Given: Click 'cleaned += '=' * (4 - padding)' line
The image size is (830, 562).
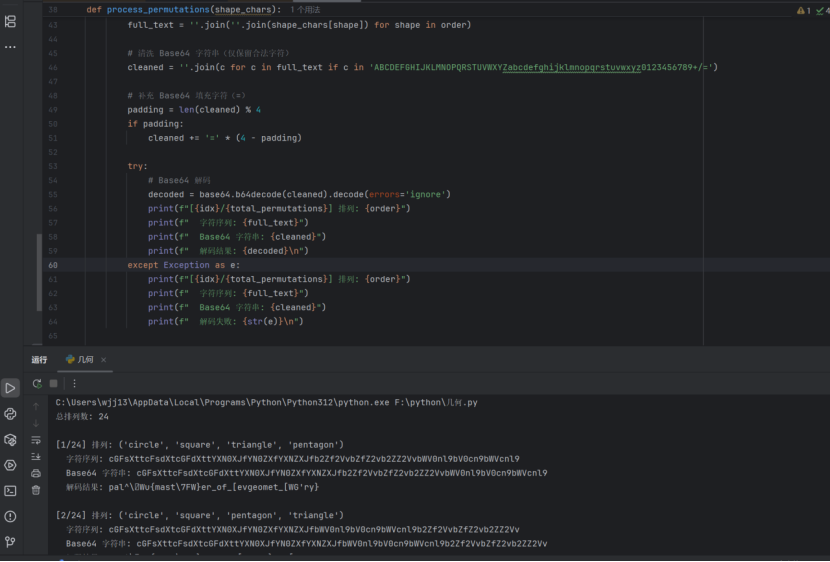Looking at the screenshot, I should (225, 138).
